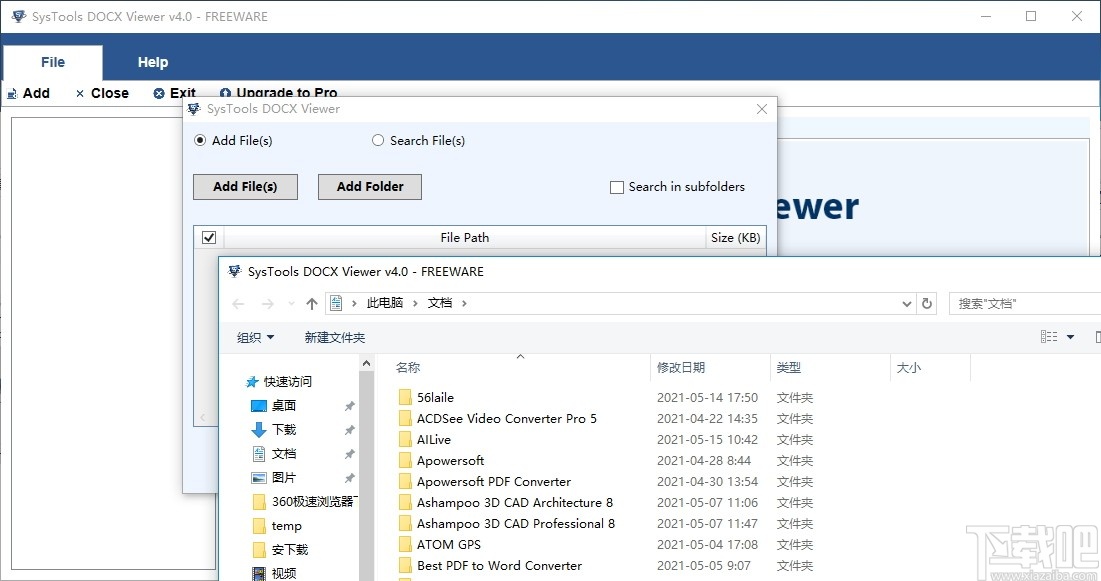The width and height of the screenshot is (1101, 581).
Task: Open the address bar dropdown arrow
Action: click(x=906, y=302)
